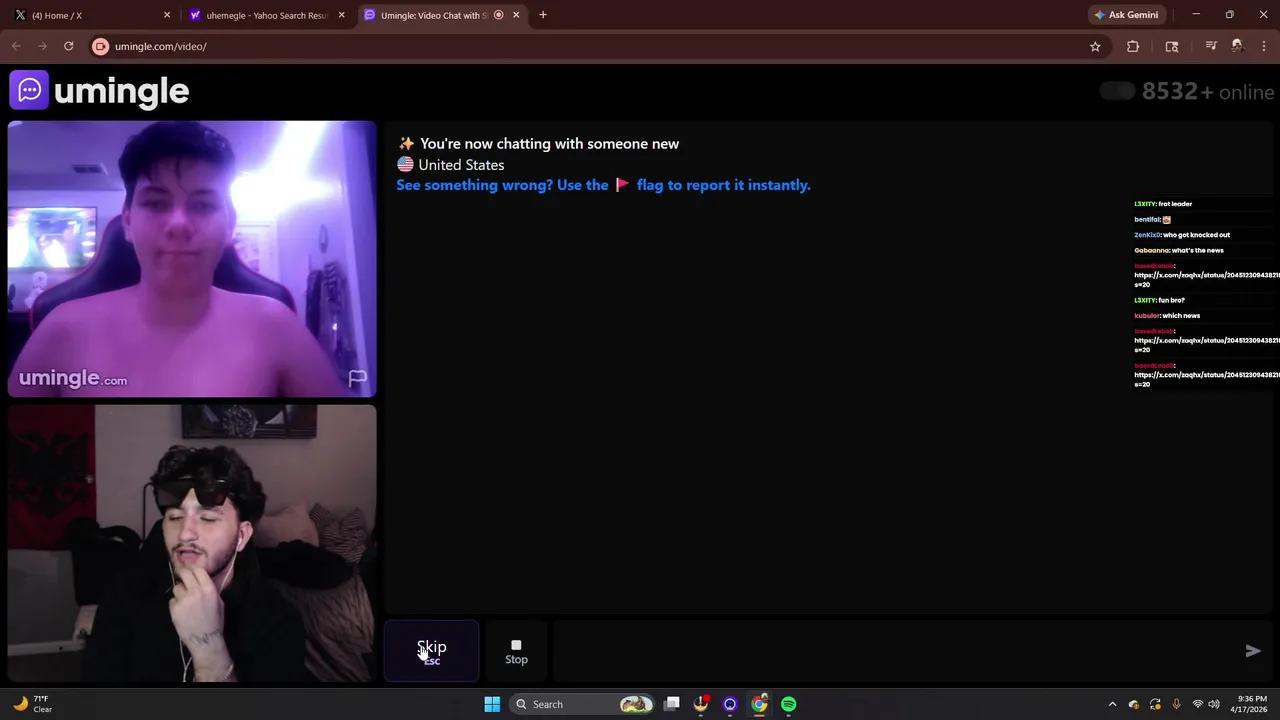Open the Chrome taskbar icon
The height and width of the screenshot is (720, 1280).
760,704
